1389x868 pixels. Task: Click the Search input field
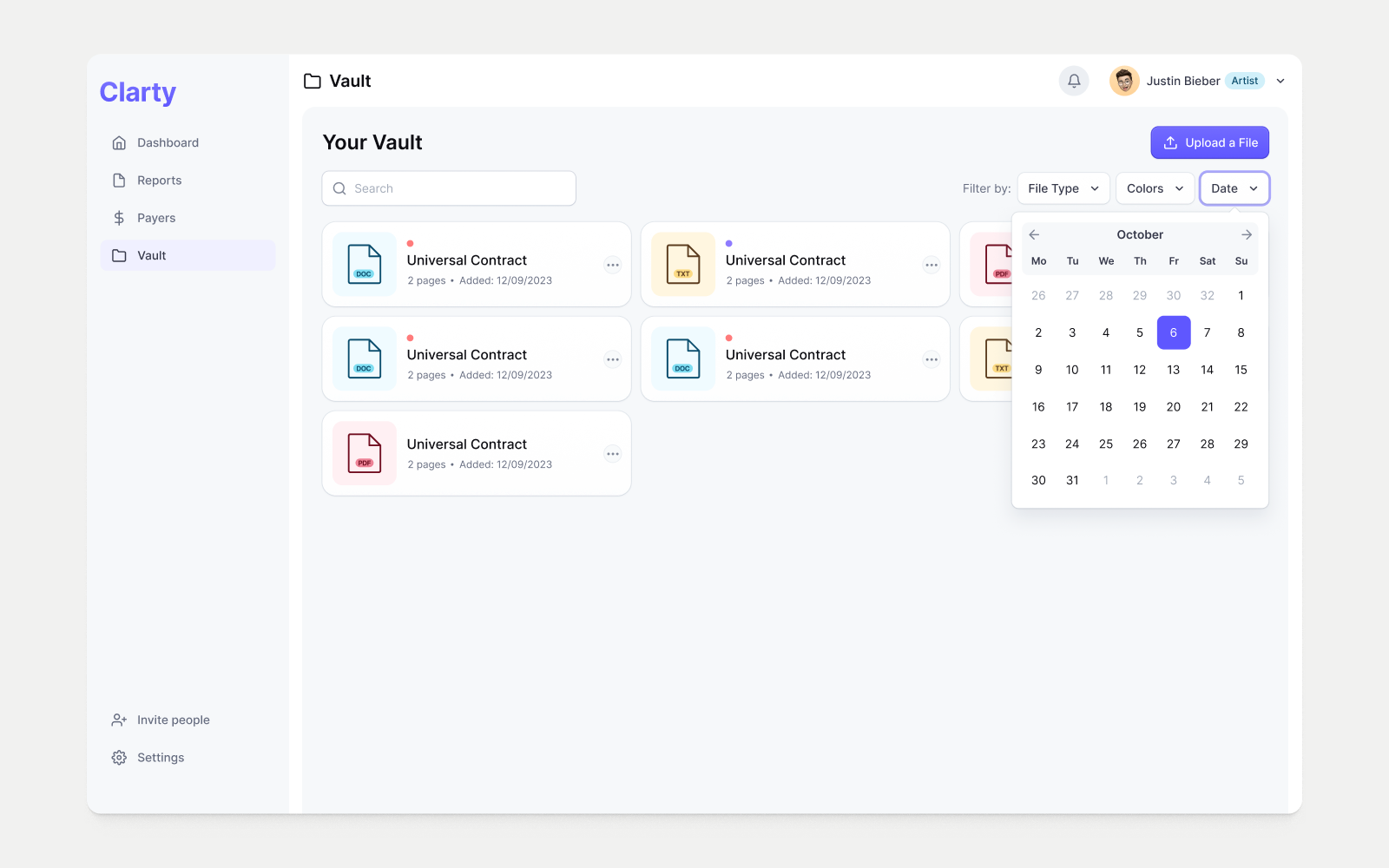click(x=449, y=188)
